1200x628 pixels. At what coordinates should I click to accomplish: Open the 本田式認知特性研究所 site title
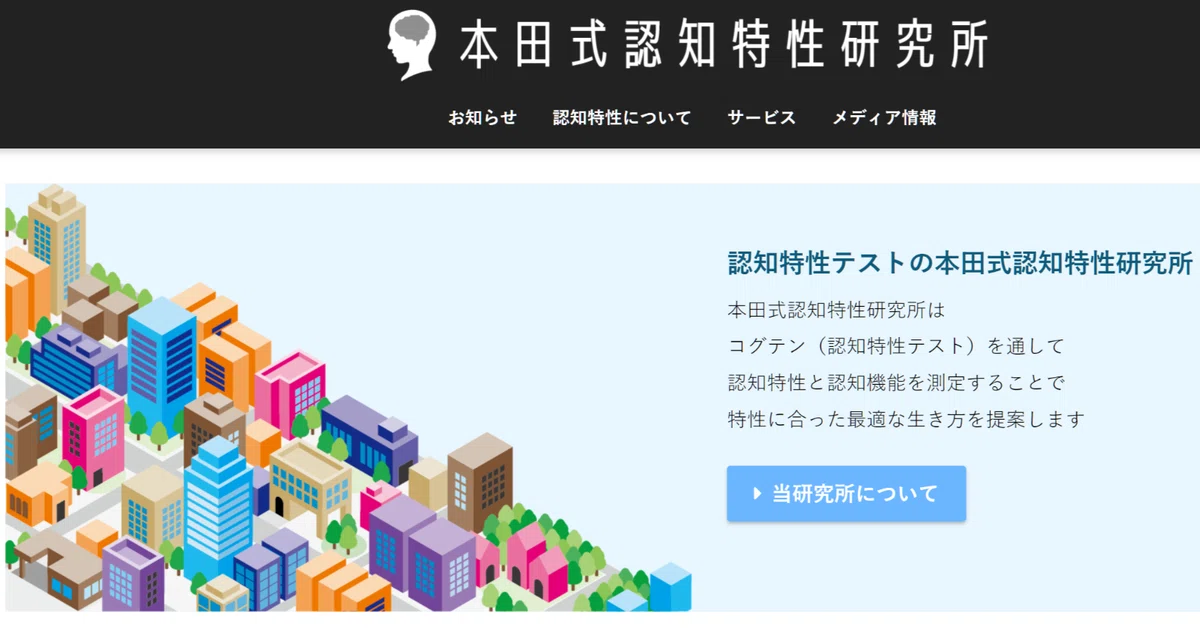coord(725,45)
